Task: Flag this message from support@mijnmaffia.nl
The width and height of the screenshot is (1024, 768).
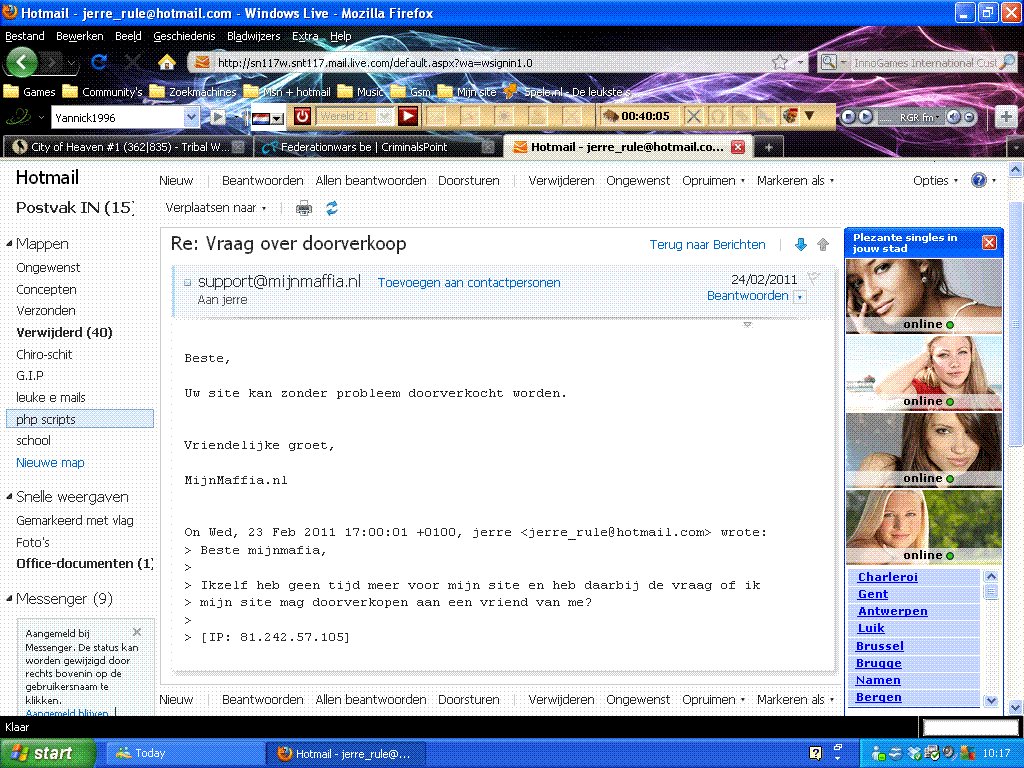Action: [813, 278]
